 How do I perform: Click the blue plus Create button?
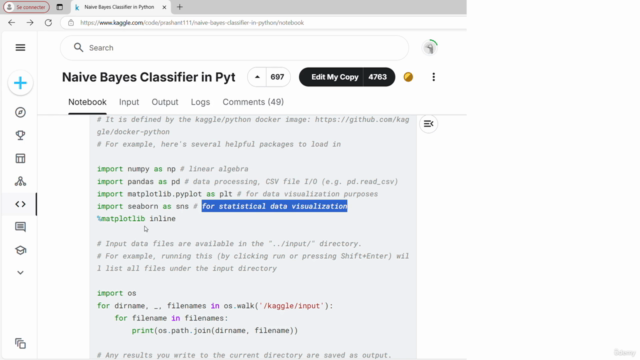tap(20, 83)
